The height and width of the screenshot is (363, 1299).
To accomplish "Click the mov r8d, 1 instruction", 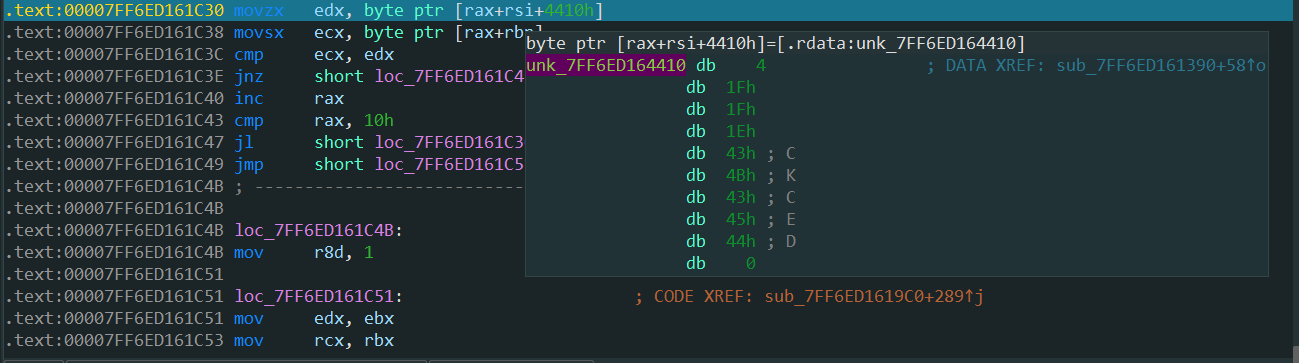I will [x=304, y=252].
